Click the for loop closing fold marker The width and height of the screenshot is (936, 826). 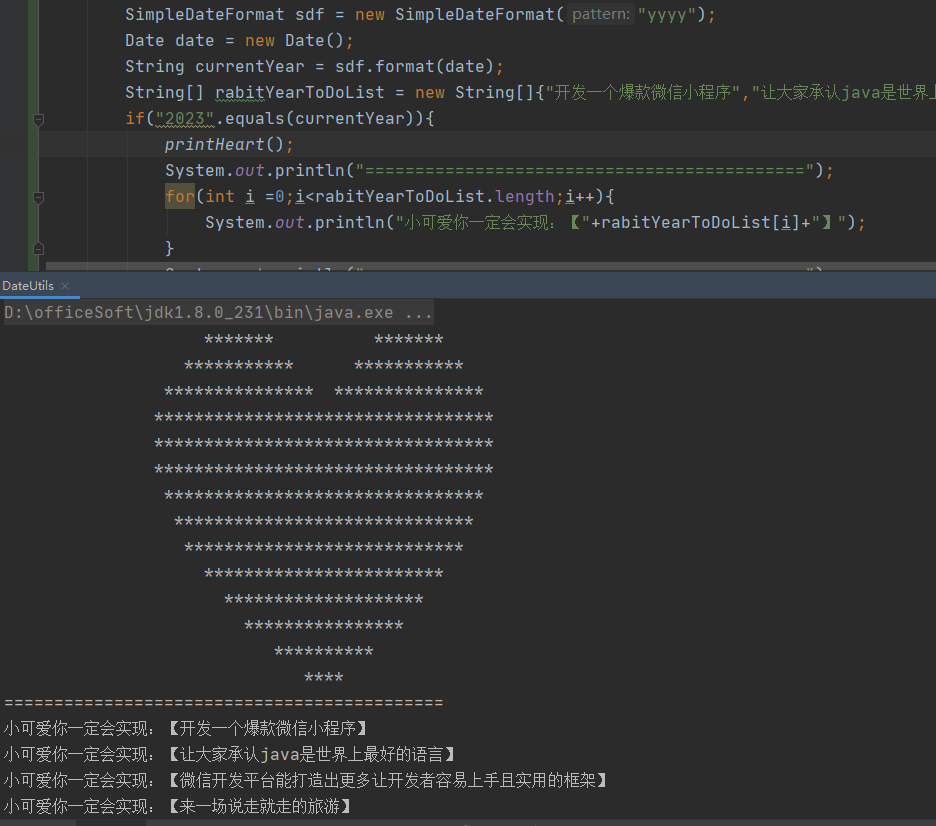coord(39,248)
